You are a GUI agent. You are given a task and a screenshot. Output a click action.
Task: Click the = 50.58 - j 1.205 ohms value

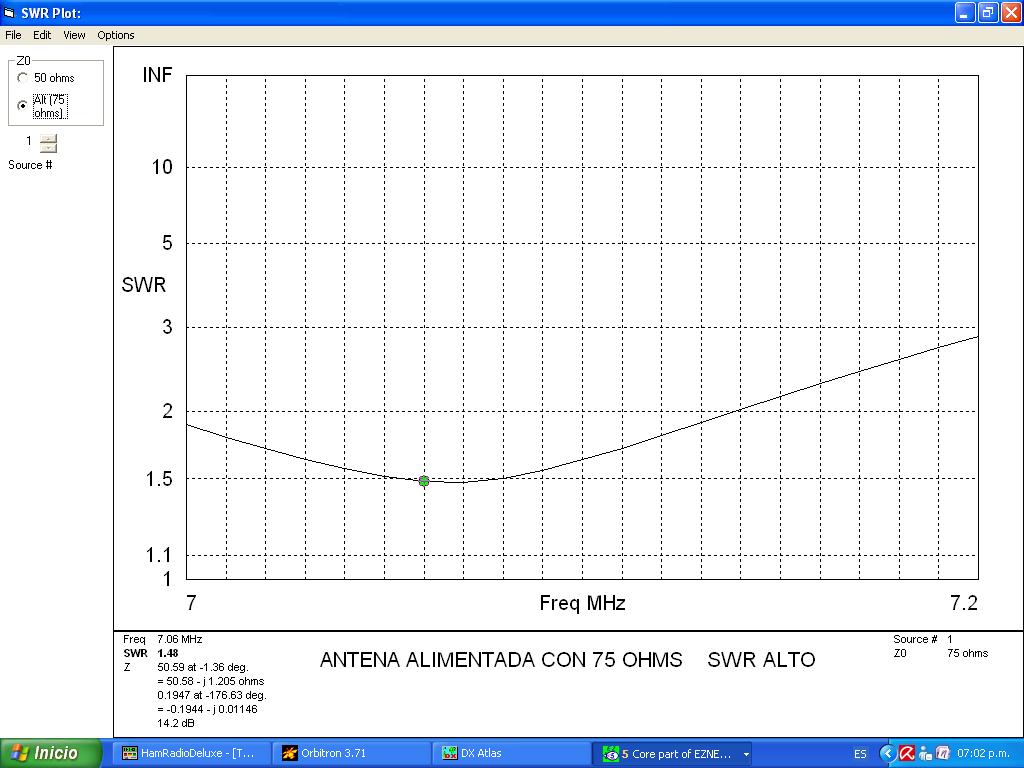click(210, 681)
